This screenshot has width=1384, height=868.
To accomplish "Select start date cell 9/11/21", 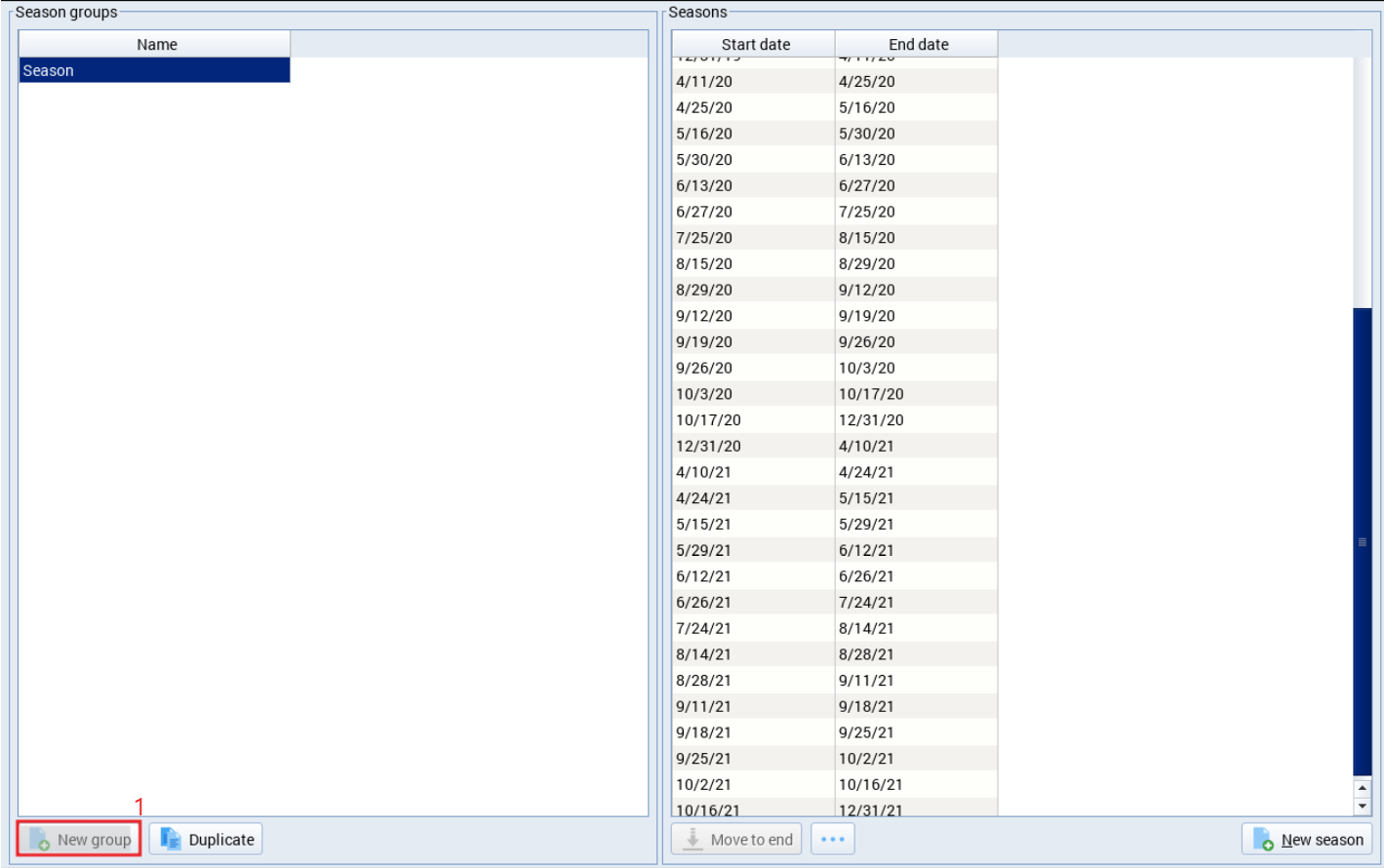I will 753,706.
